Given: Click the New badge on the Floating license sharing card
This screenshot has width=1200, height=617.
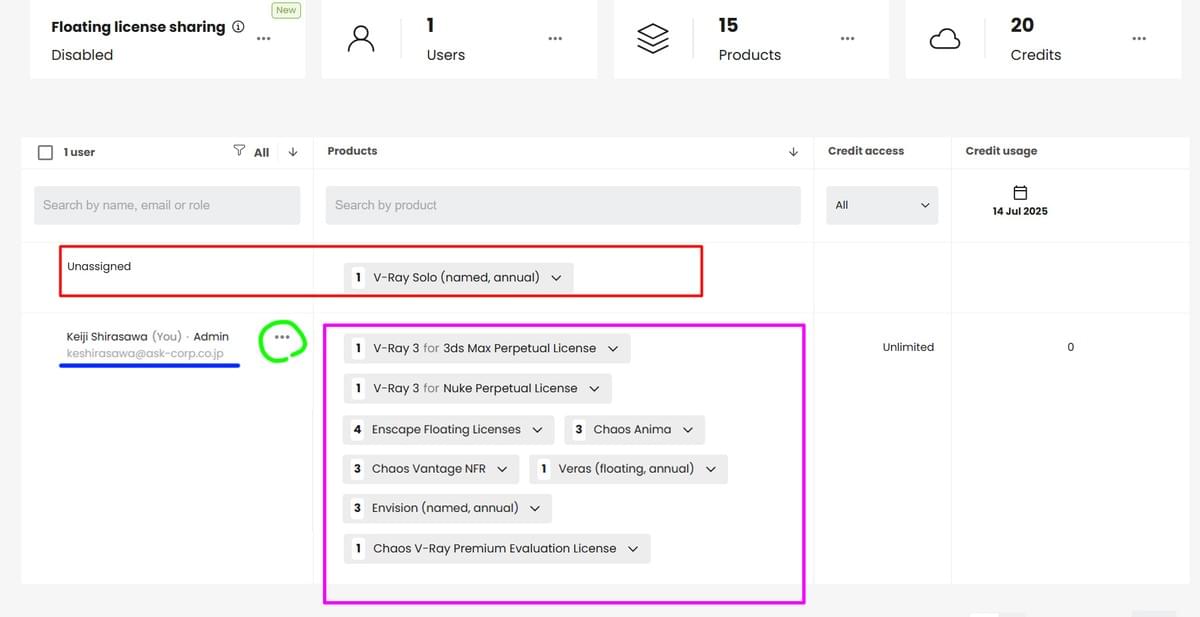Looking at the screenshot, I should pos(287,10).
